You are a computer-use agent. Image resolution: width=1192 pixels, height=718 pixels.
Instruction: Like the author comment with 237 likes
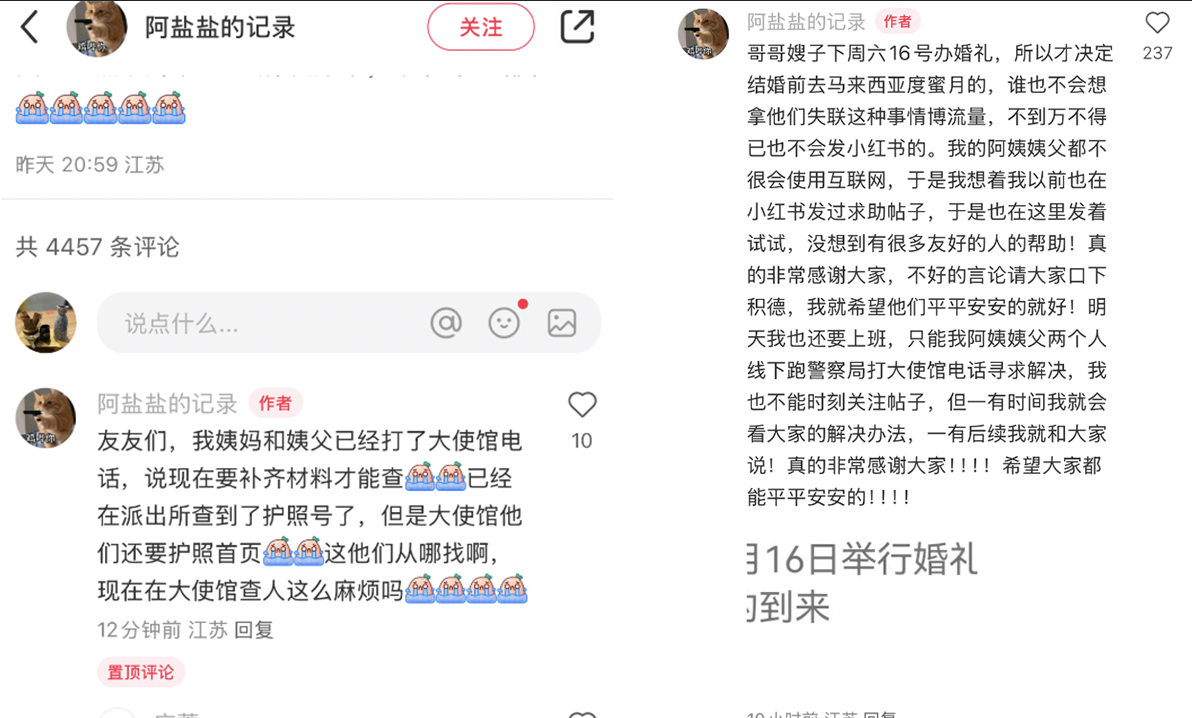1157,23
